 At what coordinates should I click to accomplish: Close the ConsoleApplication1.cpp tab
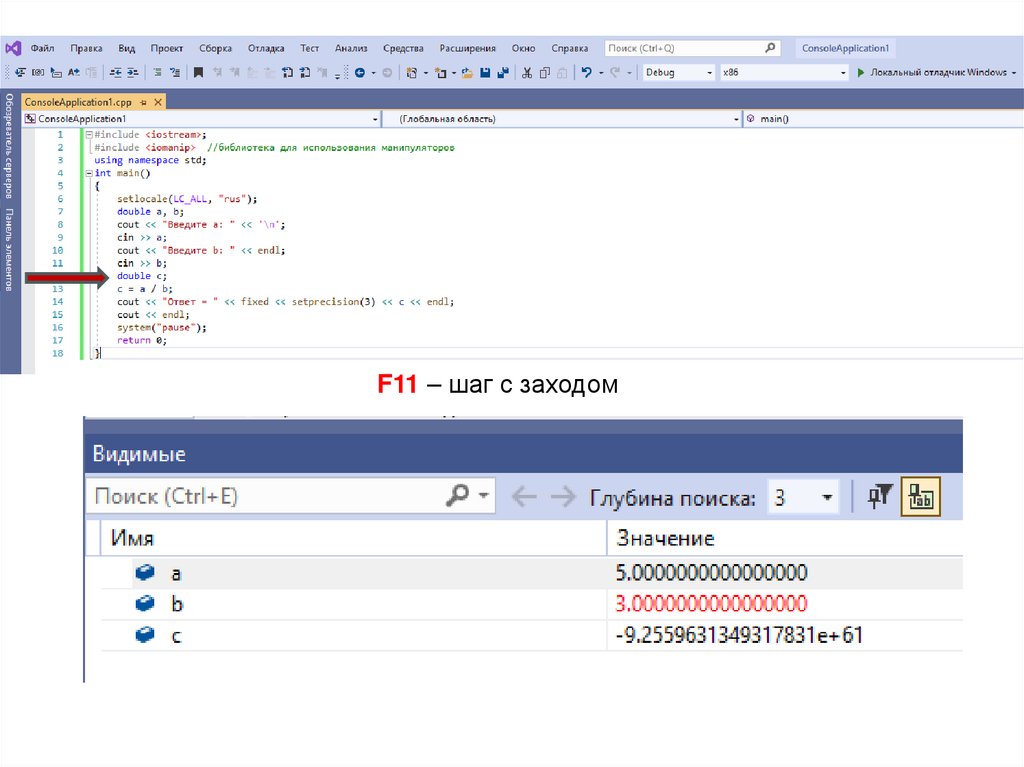158,103
